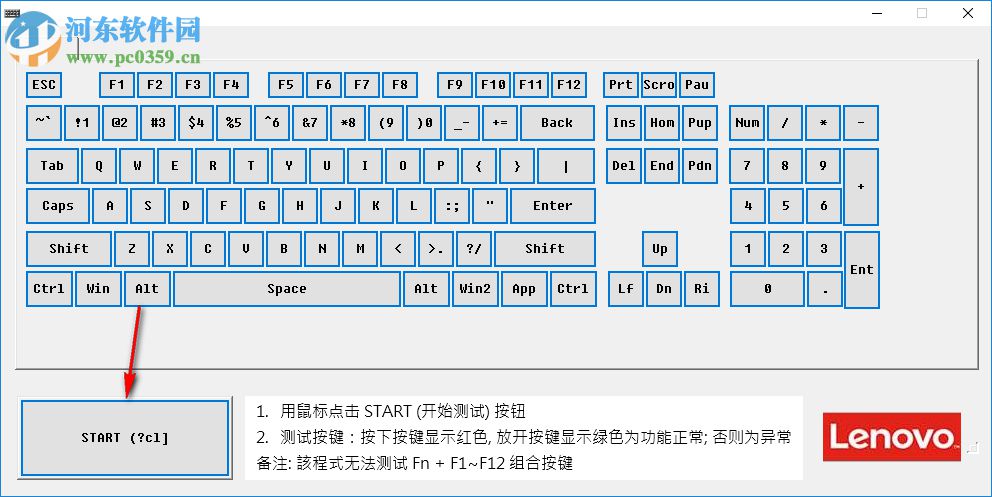Click the Z key button
The height and width of the screenshot is (497, 992).
(132, 248)
